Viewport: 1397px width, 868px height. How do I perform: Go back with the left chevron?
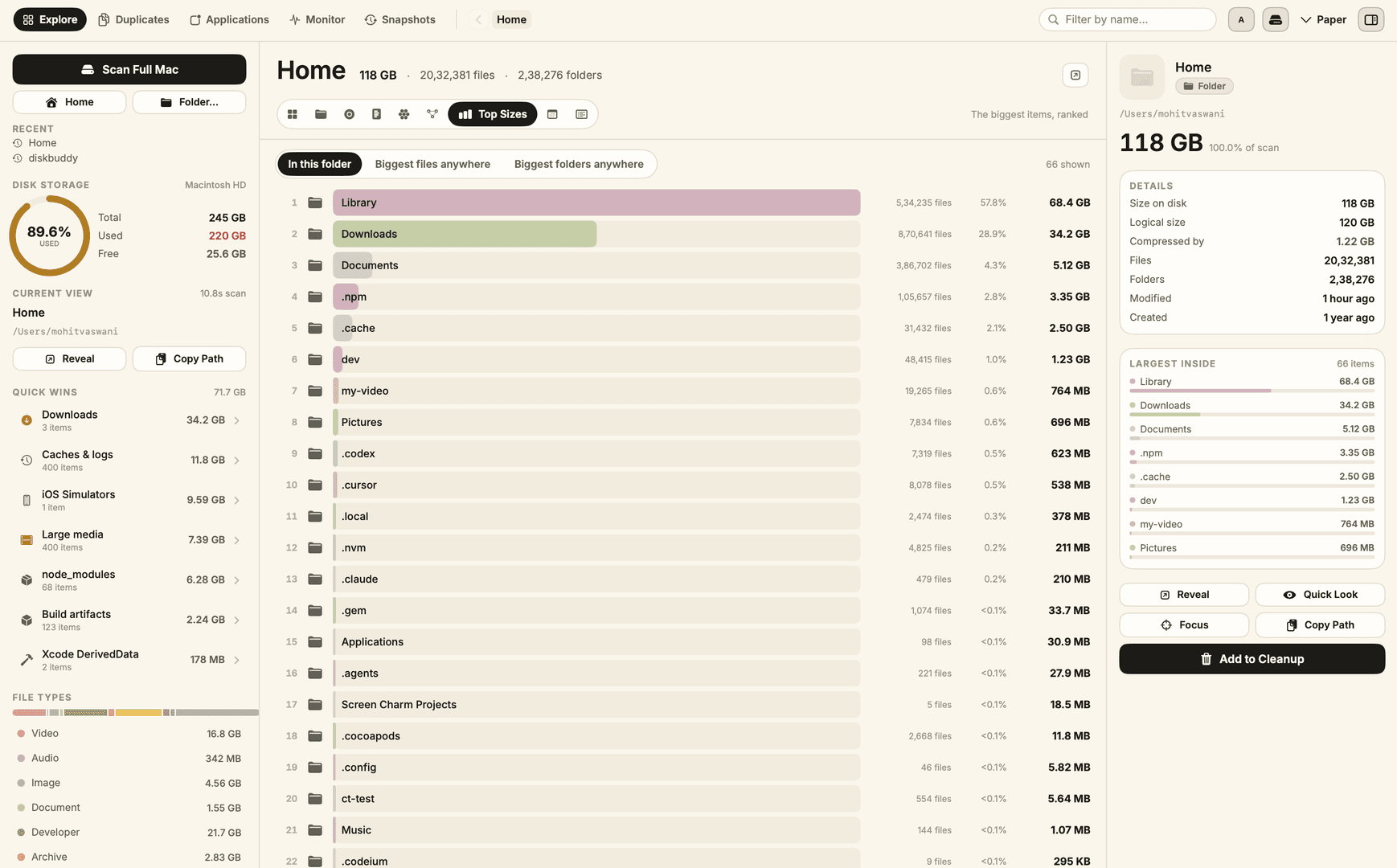click(478, 19)
